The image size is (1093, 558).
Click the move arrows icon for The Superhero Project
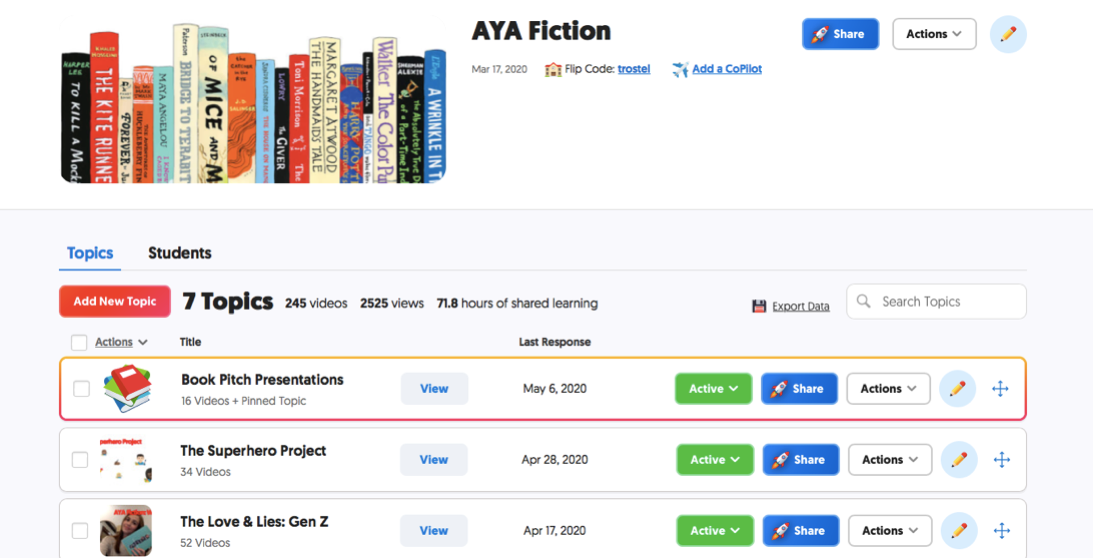click(1002, 460)
